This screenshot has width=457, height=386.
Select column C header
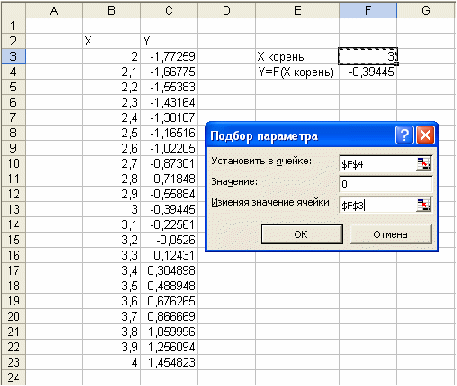click(169, 11)
